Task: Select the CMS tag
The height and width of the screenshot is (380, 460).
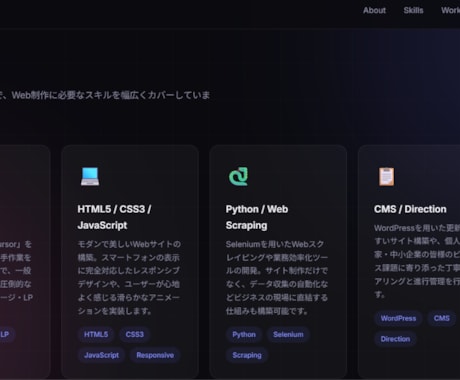Action: pyautogui.click(x=442, y=318)
